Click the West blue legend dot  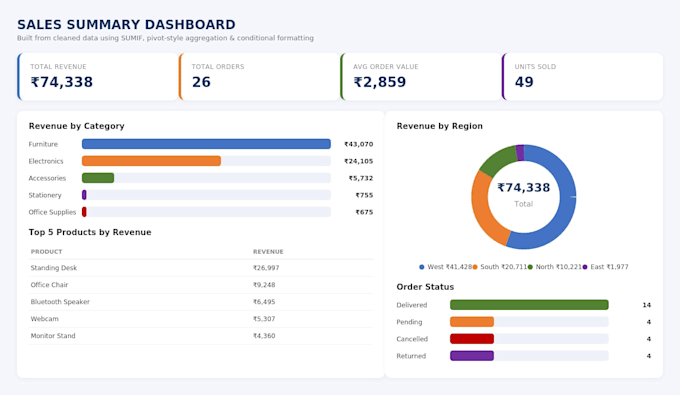click(422, 267)
